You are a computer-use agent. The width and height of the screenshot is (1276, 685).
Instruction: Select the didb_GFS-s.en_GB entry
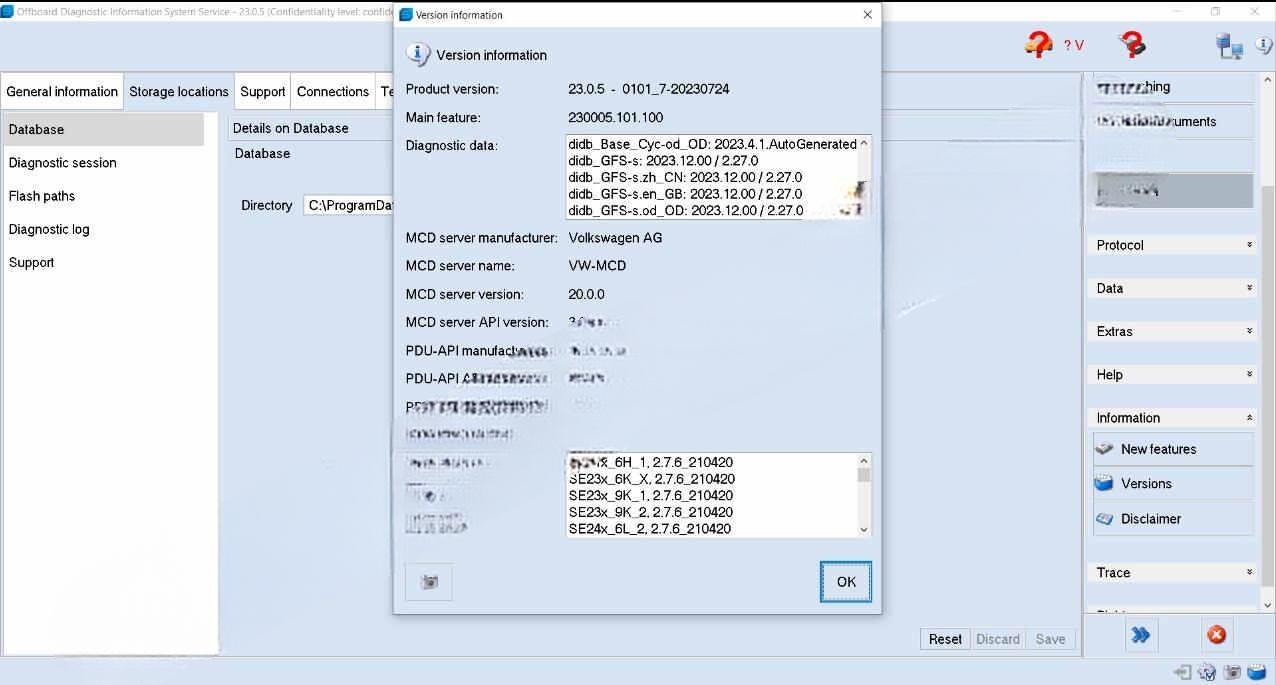point(685,194)
